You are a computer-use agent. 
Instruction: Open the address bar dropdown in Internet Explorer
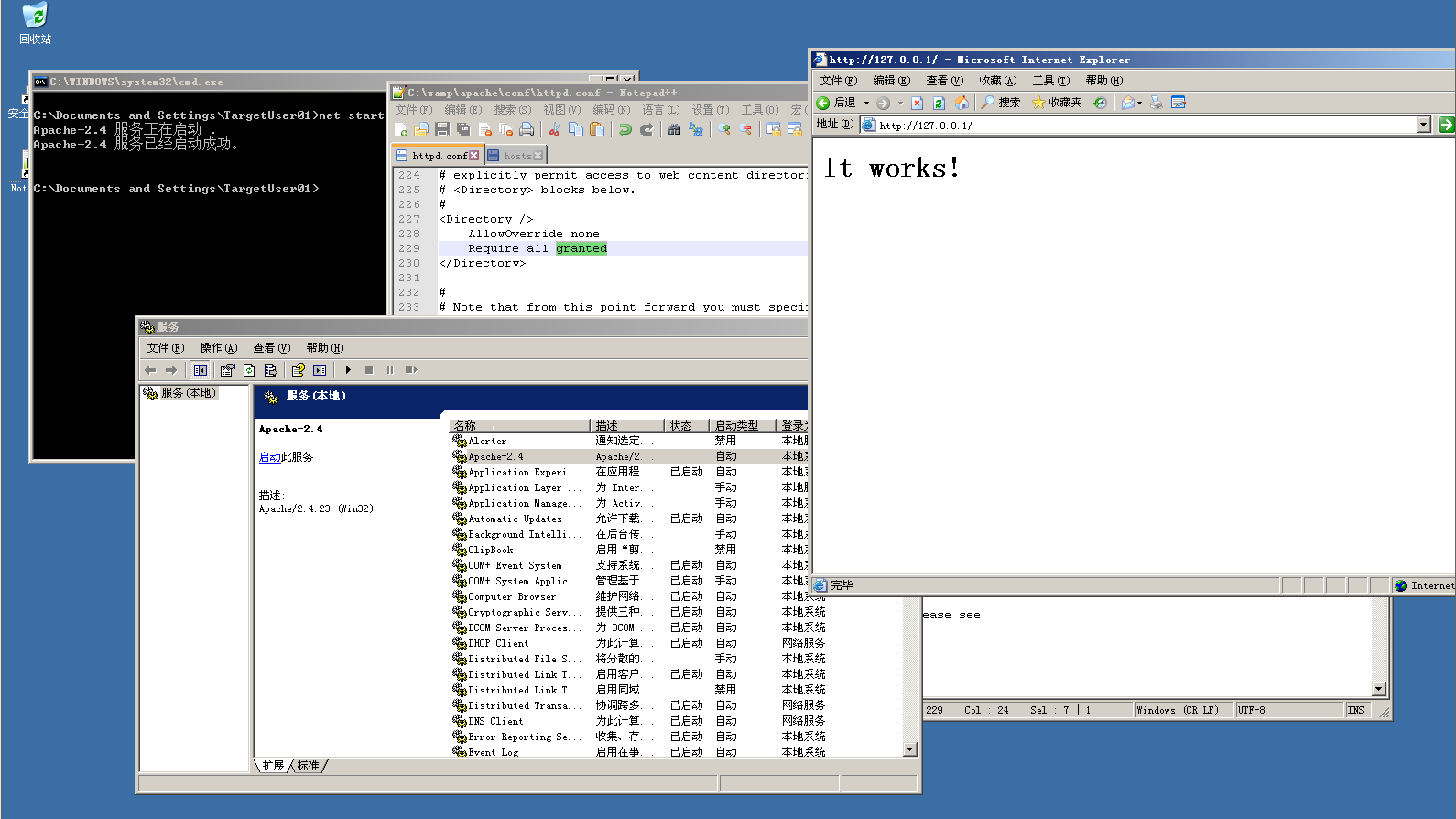[x=1423, y=125]
